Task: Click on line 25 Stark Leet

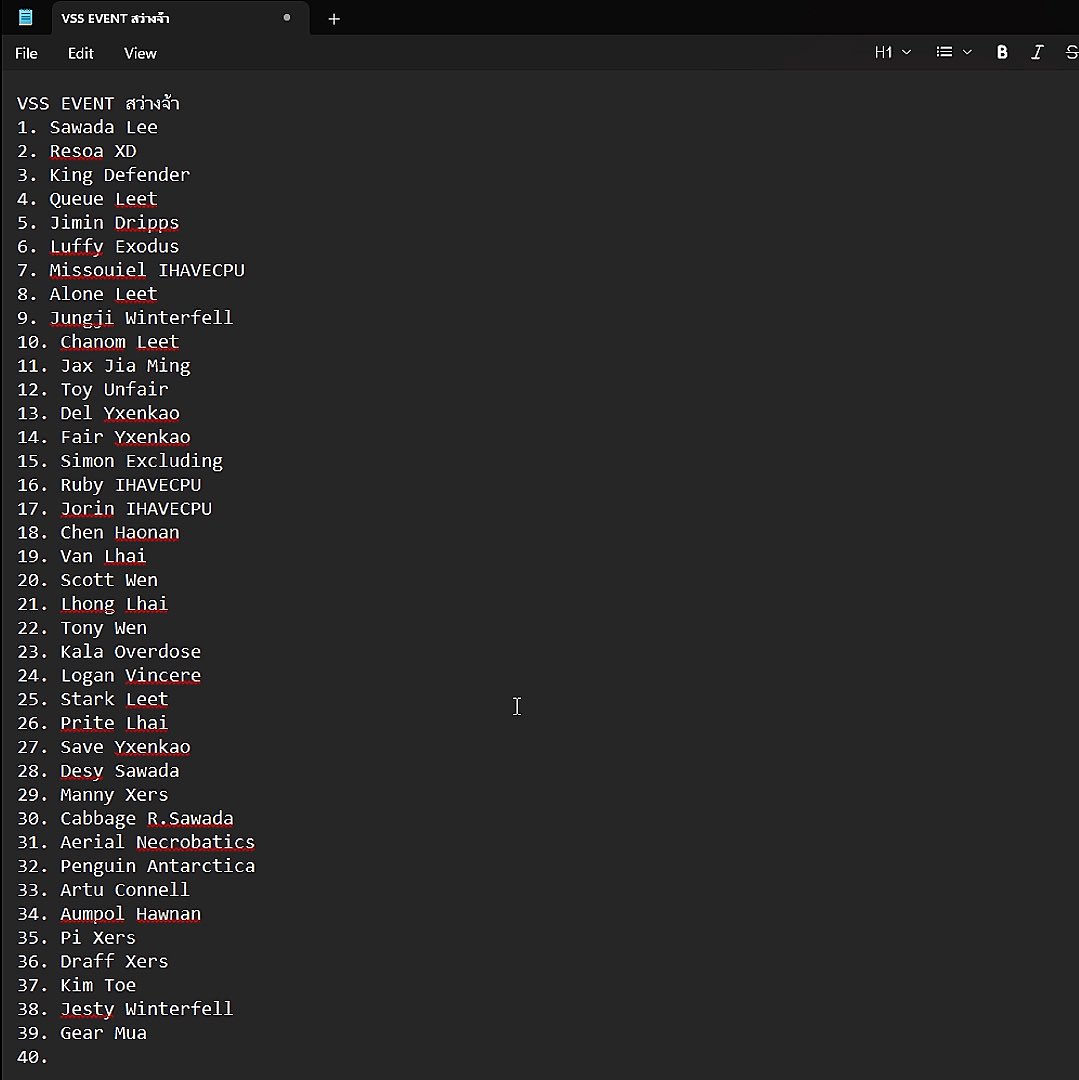Action: pos(93,699)
